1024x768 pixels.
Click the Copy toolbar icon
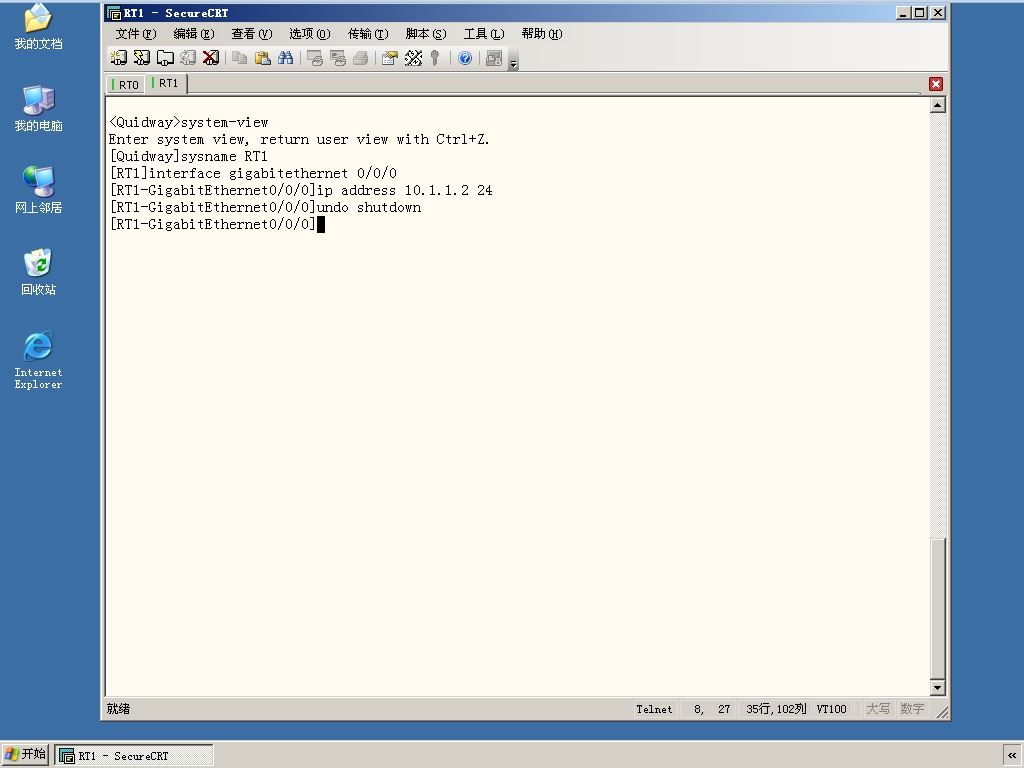pos(240,58)
